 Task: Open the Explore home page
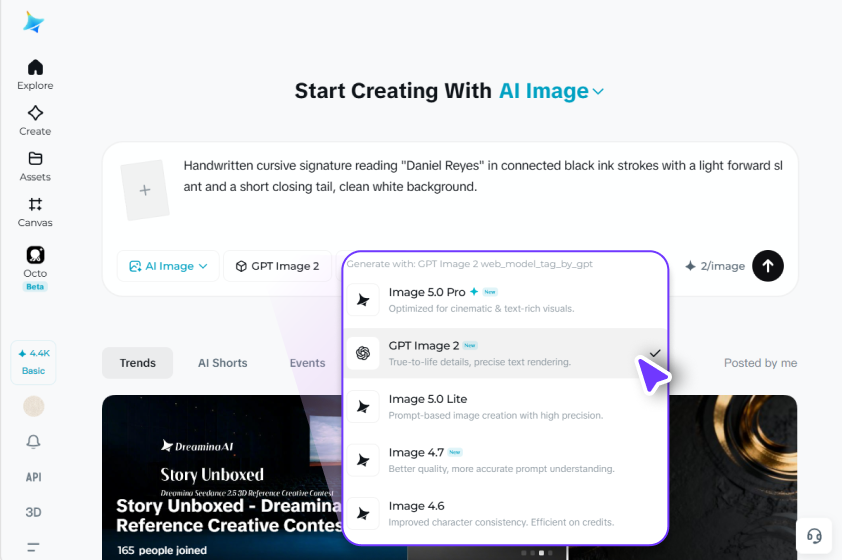click(x=35, y=75)
